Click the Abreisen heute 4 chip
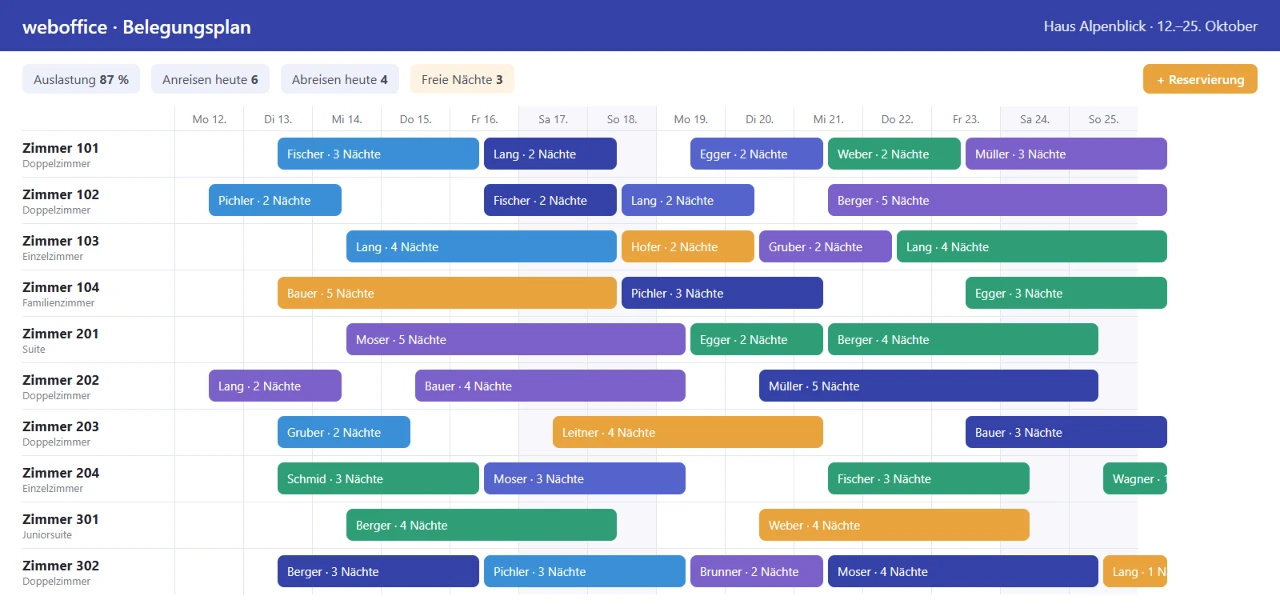Image resolution: width=1280 pixels, height=608 pixels. [340, 79]
